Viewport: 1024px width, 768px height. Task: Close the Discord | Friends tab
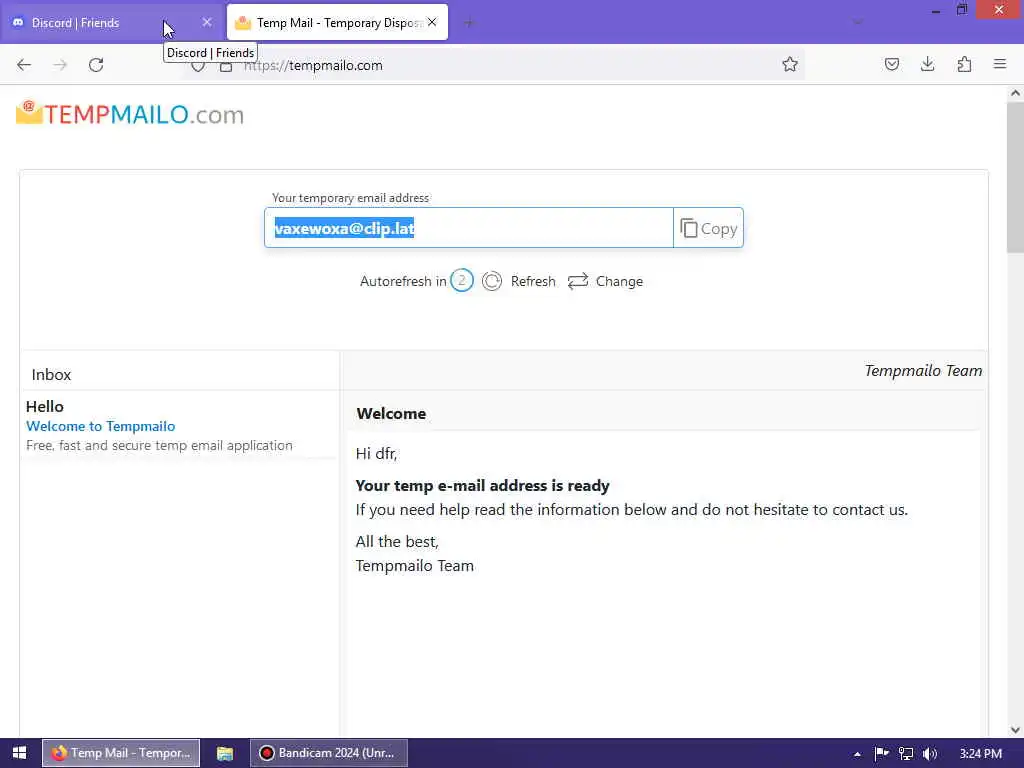207,23
